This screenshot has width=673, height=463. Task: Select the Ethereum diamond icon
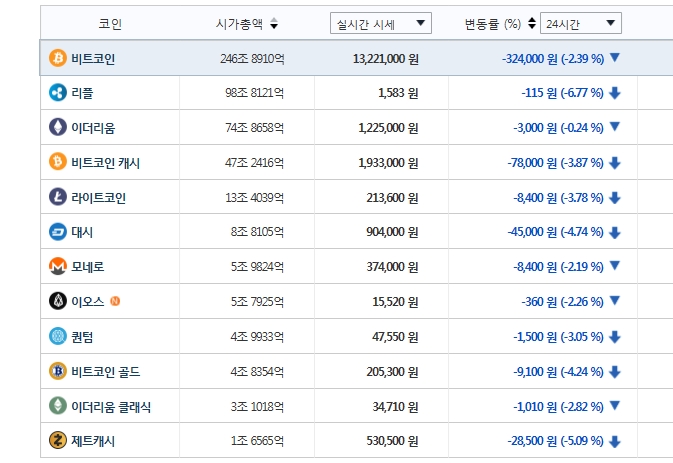pyautogui.click(x=58, y=127)
